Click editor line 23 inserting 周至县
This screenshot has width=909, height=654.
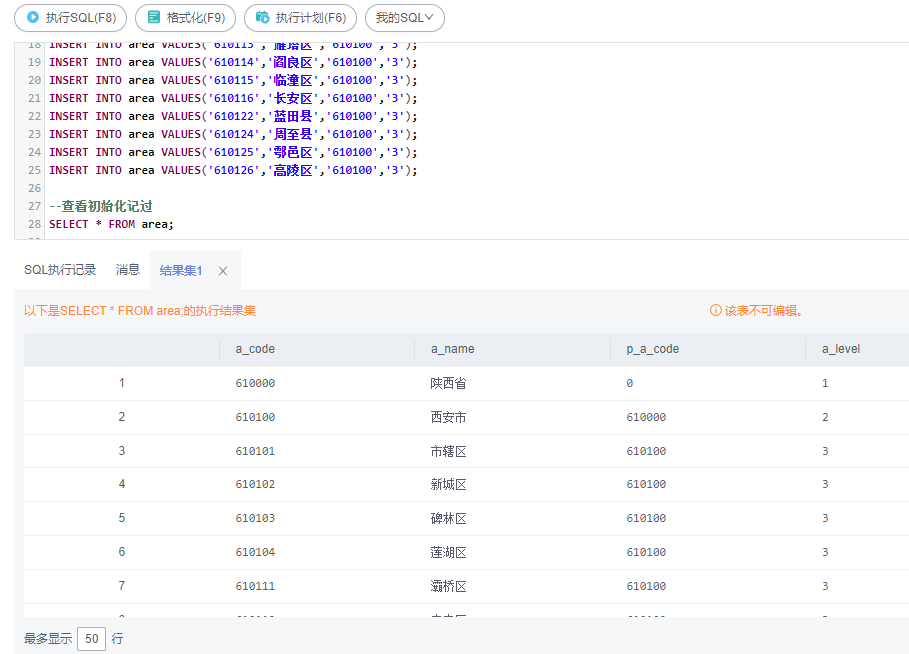(x=233, y=134)
